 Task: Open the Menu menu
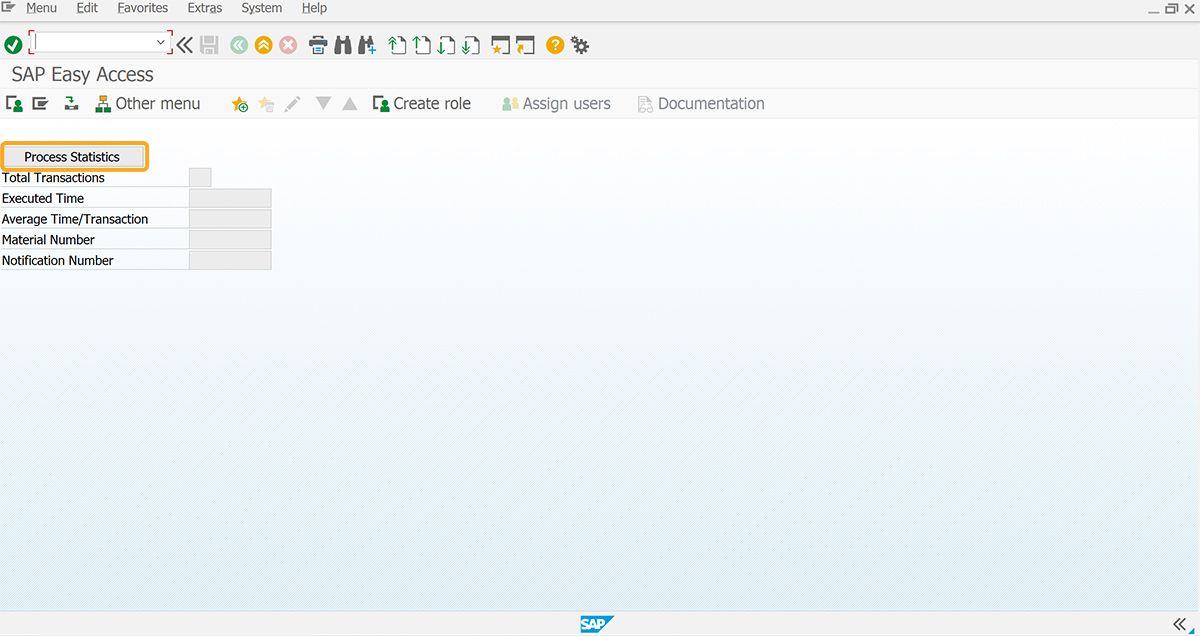click(x=41, y=8)
